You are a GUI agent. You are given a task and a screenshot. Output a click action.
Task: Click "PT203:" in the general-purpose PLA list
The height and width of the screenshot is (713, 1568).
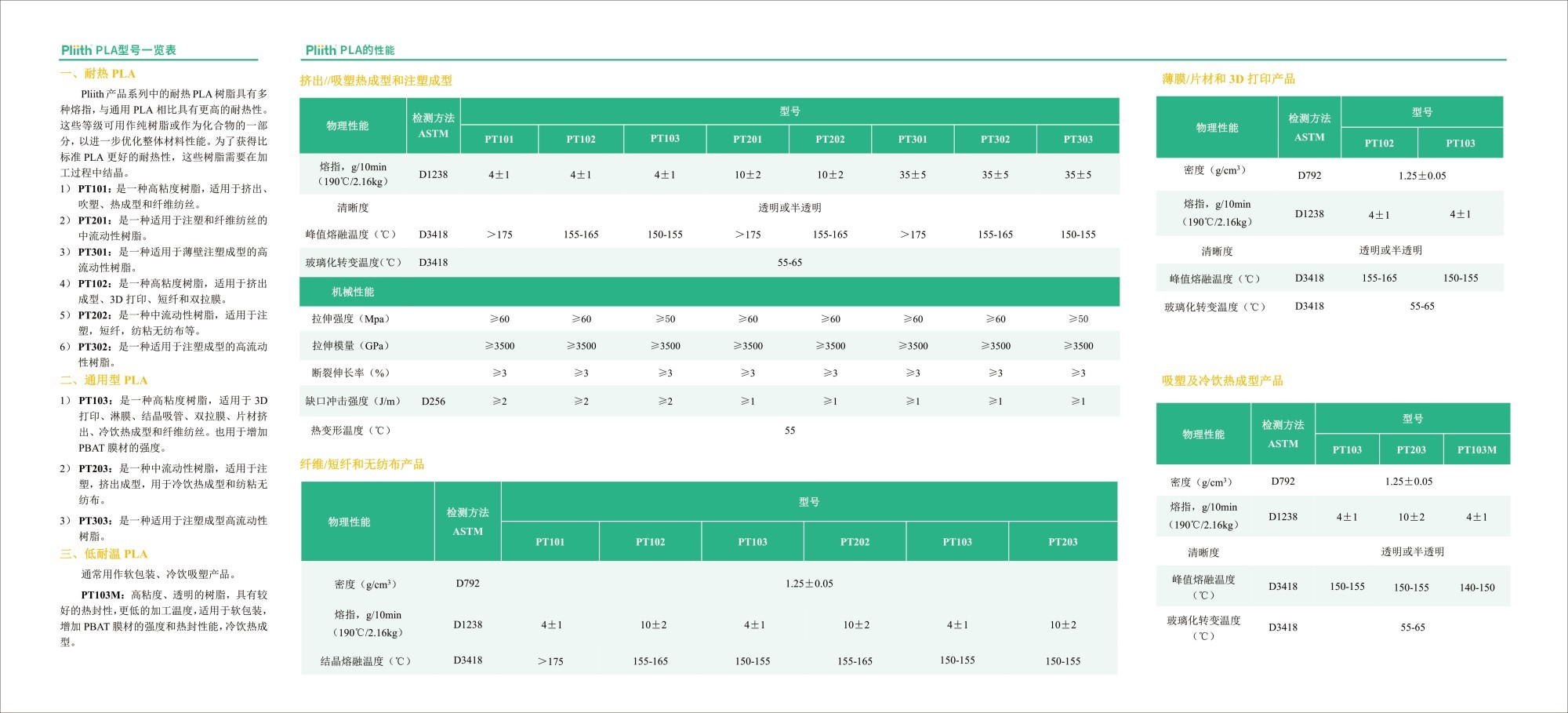coord(95,468)
